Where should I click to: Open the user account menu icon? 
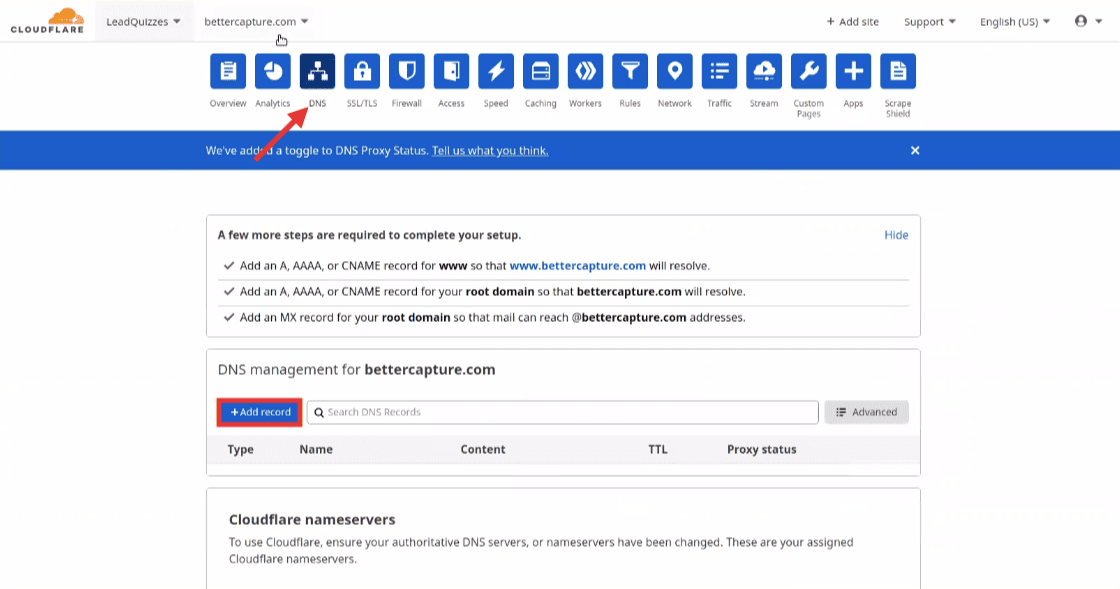coord(1088,21)
